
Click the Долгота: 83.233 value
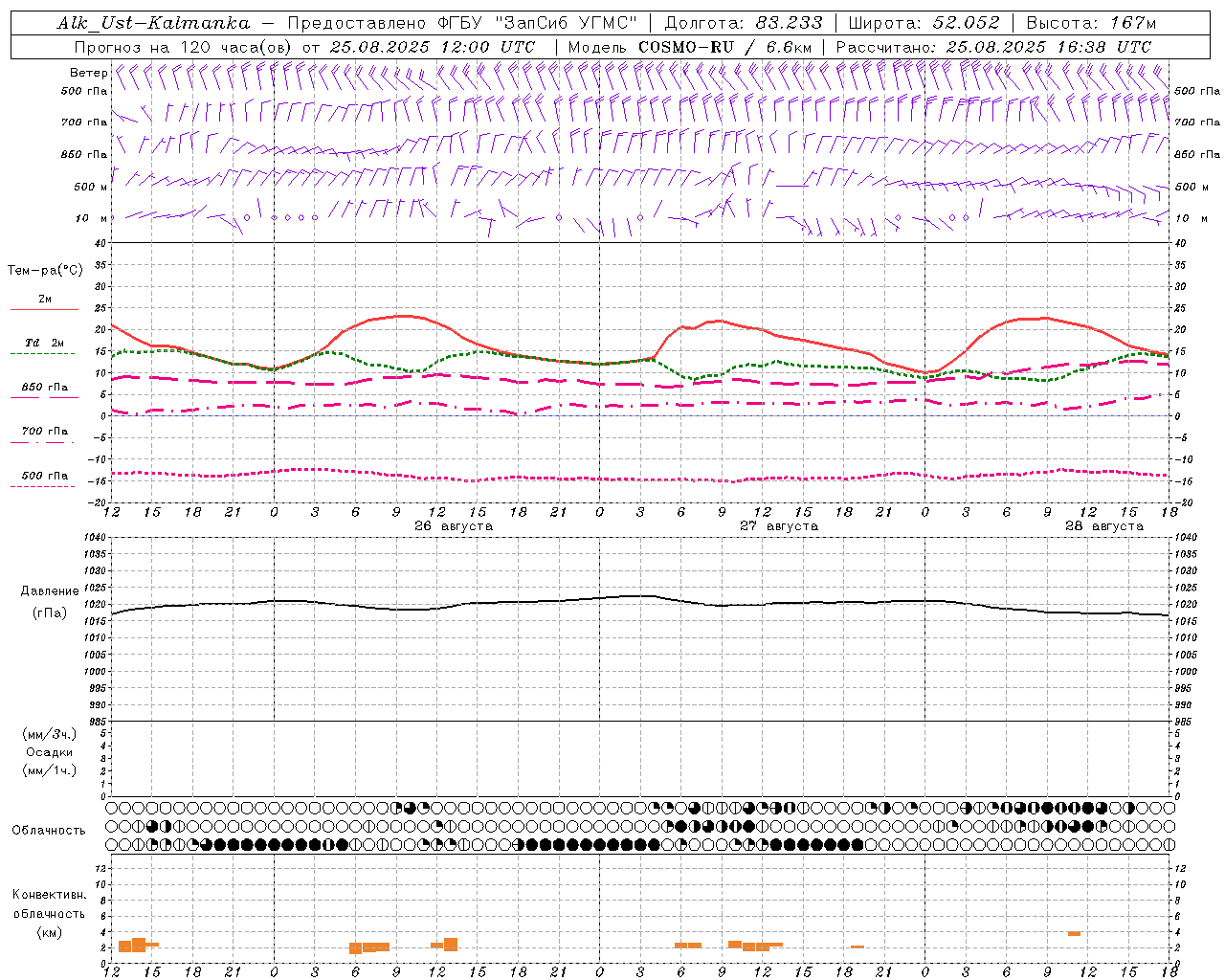(x=744, y=23)
